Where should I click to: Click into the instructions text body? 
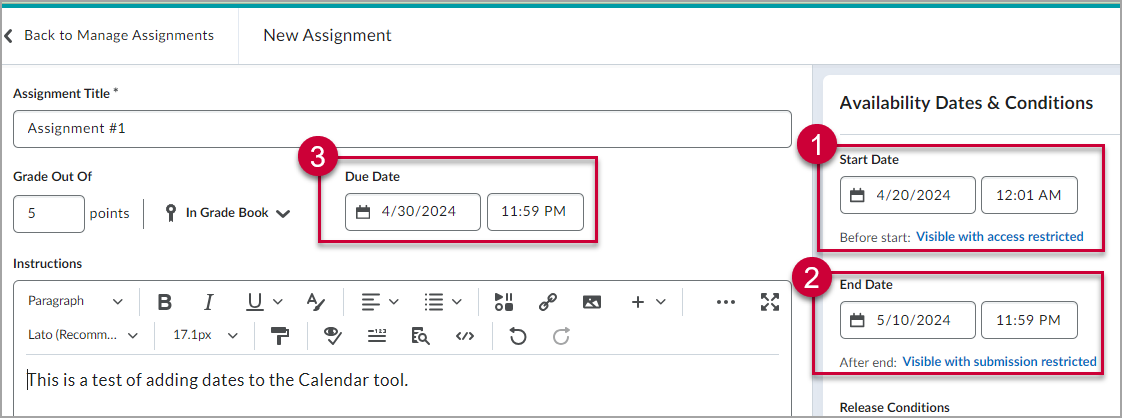point(218,380)
